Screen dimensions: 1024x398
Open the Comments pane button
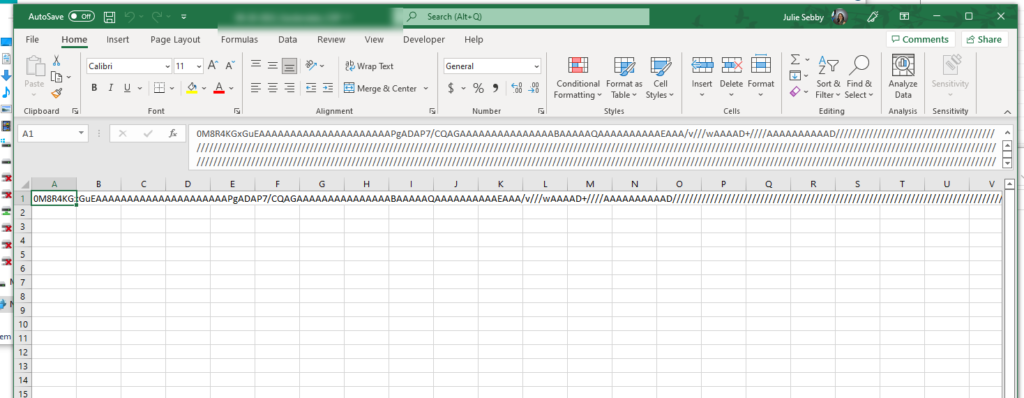pyautogui.click(x=920, y=39)
